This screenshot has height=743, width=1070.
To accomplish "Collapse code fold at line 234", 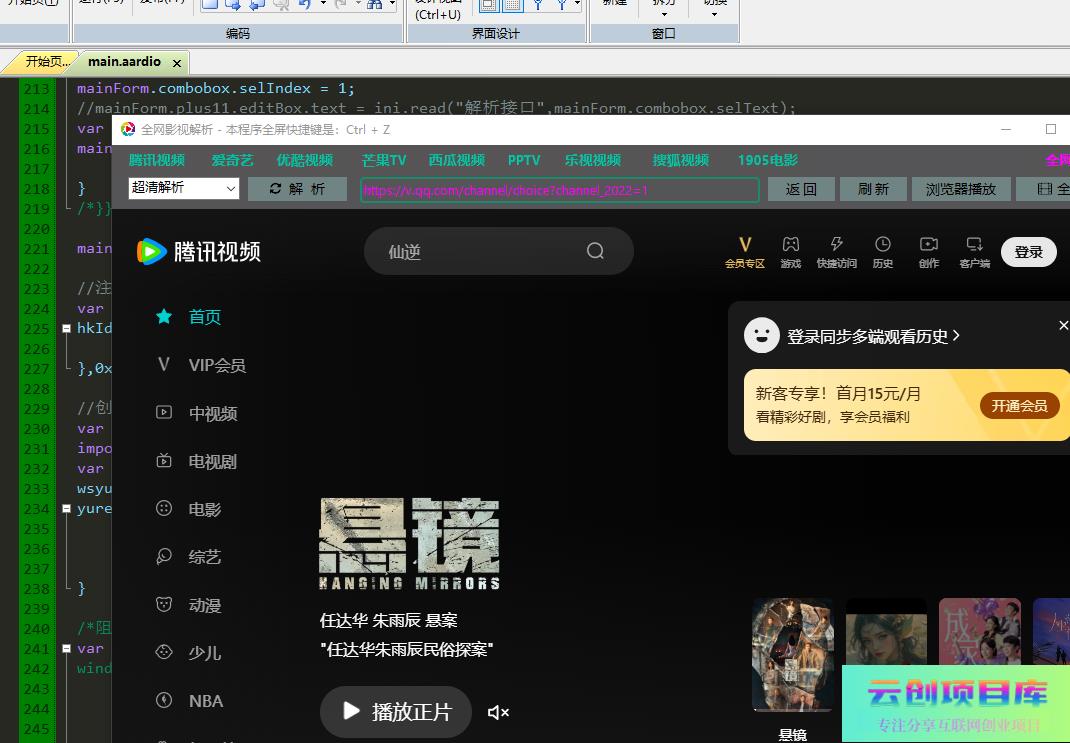I will coord(67,508).
